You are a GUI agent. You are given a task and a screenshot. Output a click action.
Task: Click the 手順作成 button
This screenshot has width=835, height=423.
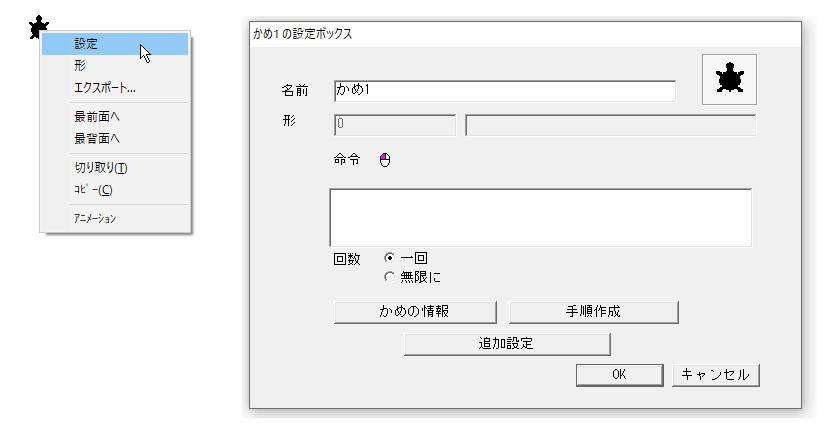coord(593,312)
